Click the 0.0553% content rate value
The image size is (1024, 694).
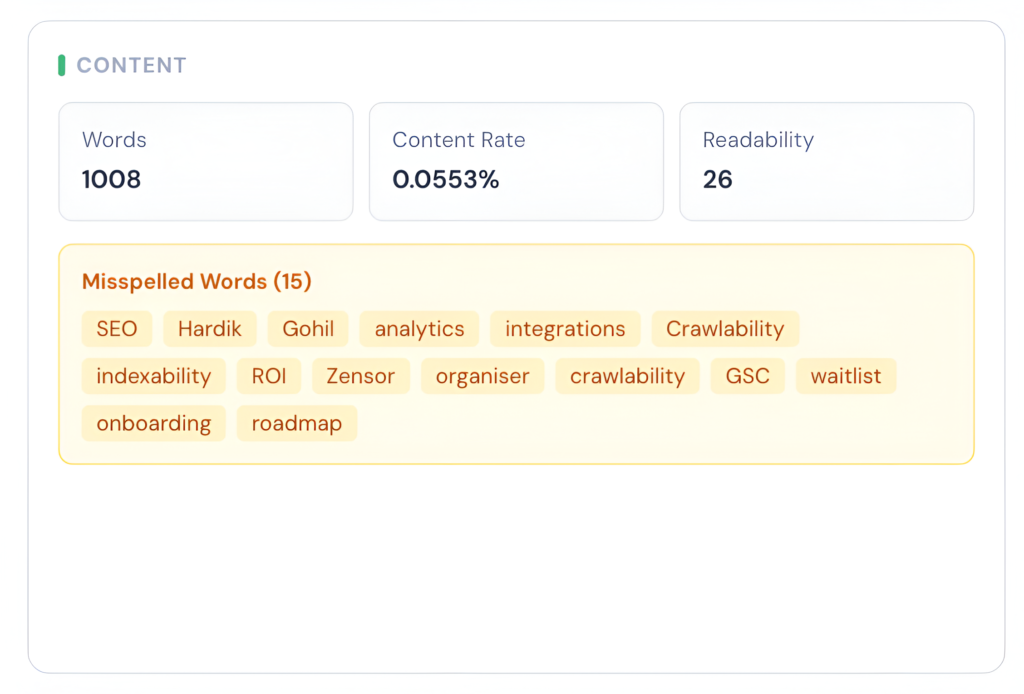tap(444, 182)
